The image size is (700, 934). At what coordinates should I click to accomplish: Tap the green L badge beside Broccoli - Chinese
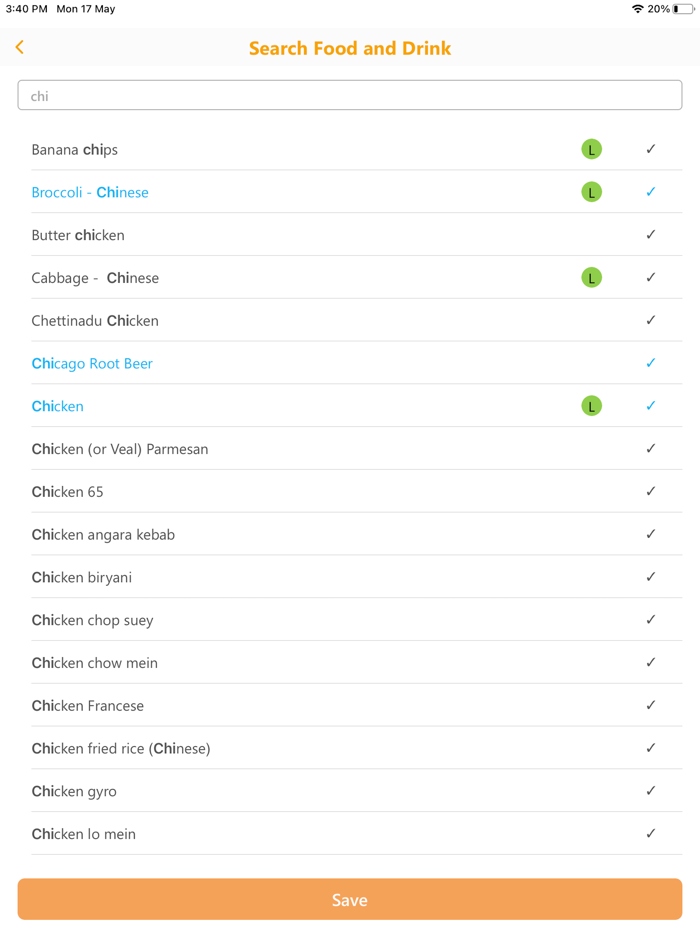[x=591, y=191]
